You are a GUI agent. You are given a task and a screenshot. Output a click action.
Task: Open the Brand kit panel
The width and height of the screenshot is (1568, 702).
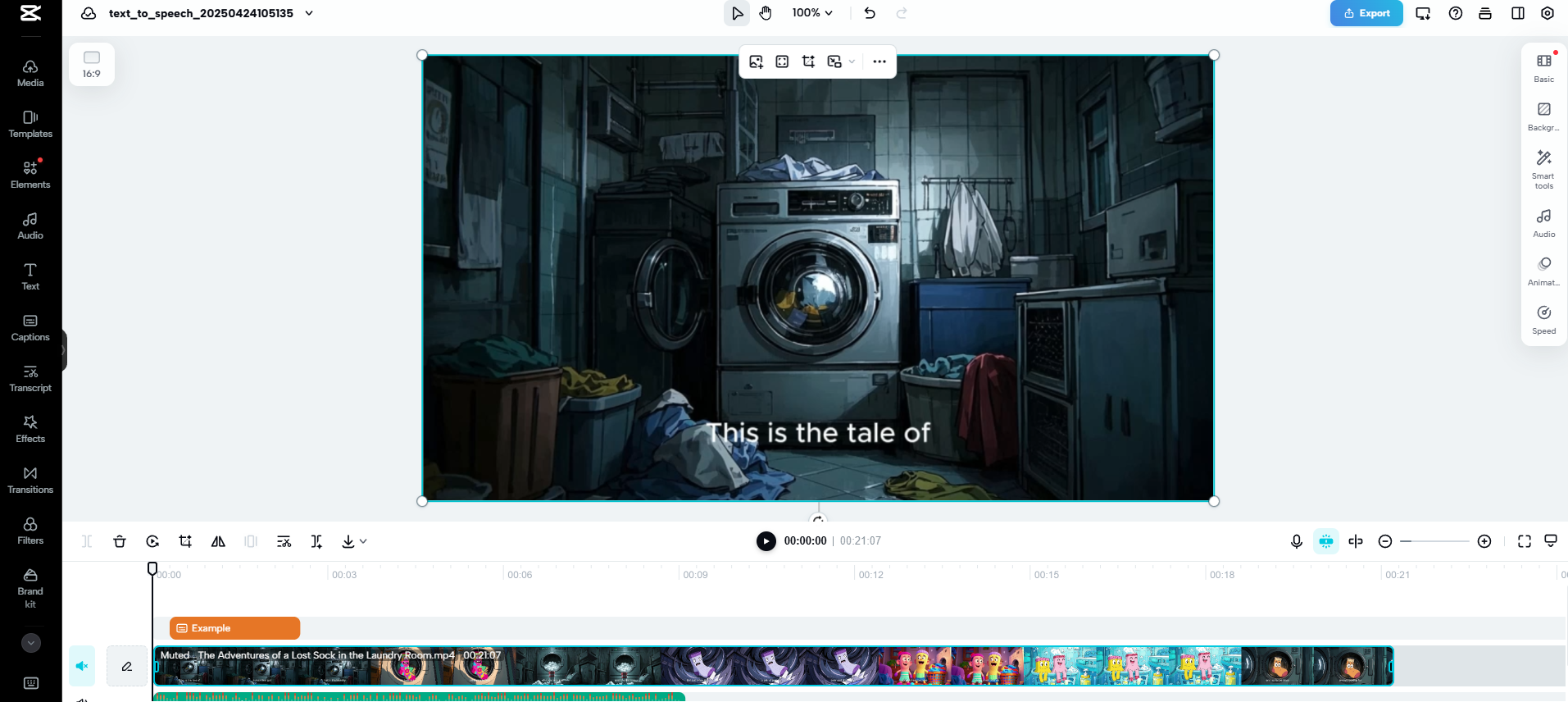(30, 588)
